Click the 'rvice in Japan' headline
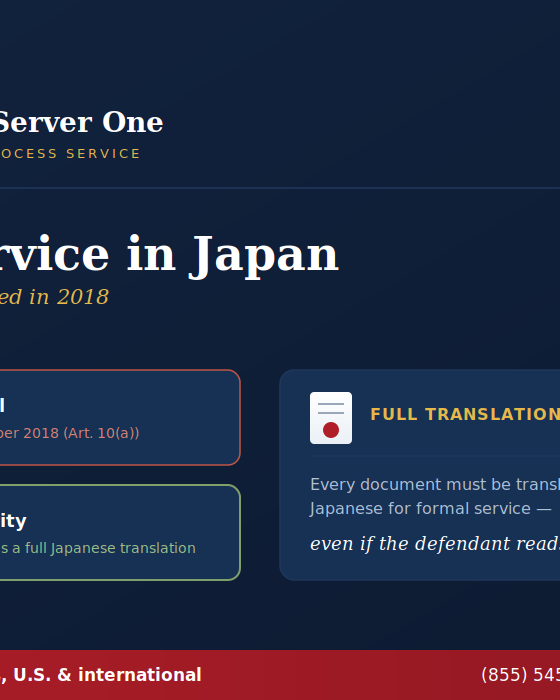This screenshot has width=560, height=700. point(169,256)
